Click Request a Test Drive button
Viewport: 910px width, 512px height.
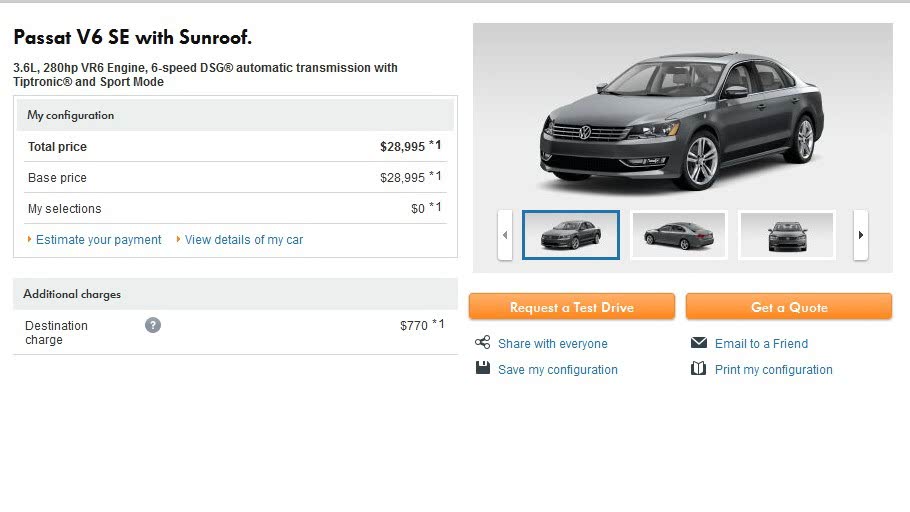coord(572,307)
